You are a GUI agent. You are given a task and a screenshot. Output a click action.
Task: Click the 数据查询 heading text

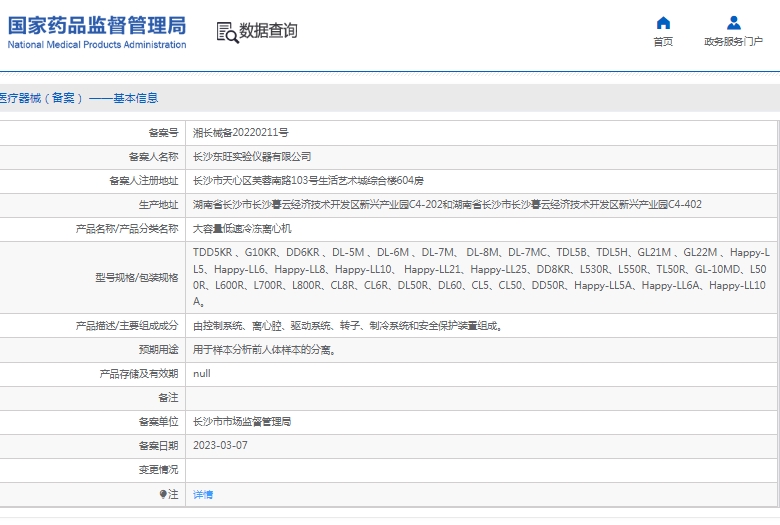pyautogui.click(x=268, y=31)
